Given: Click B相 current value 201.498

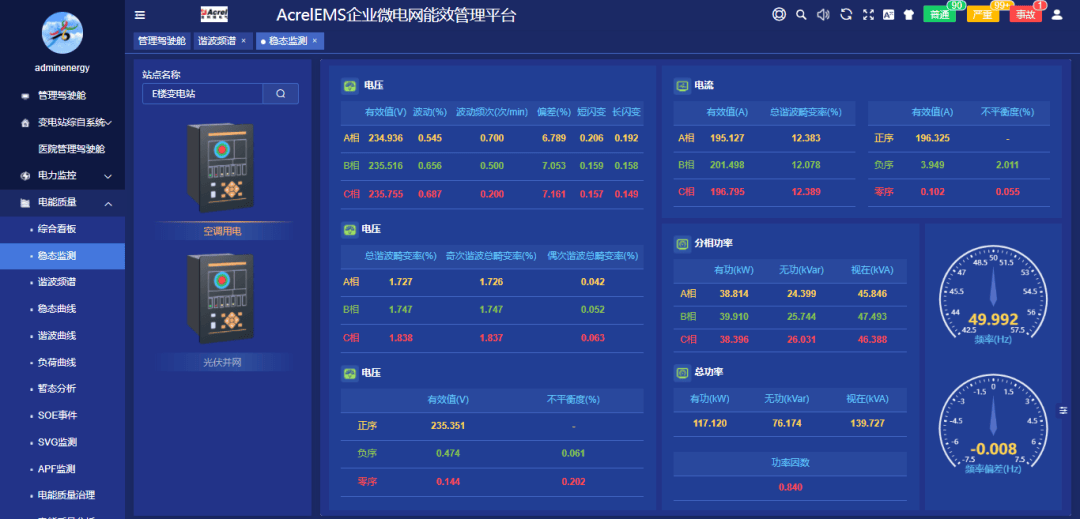Looking at the screenshot, I should (727, 165).
